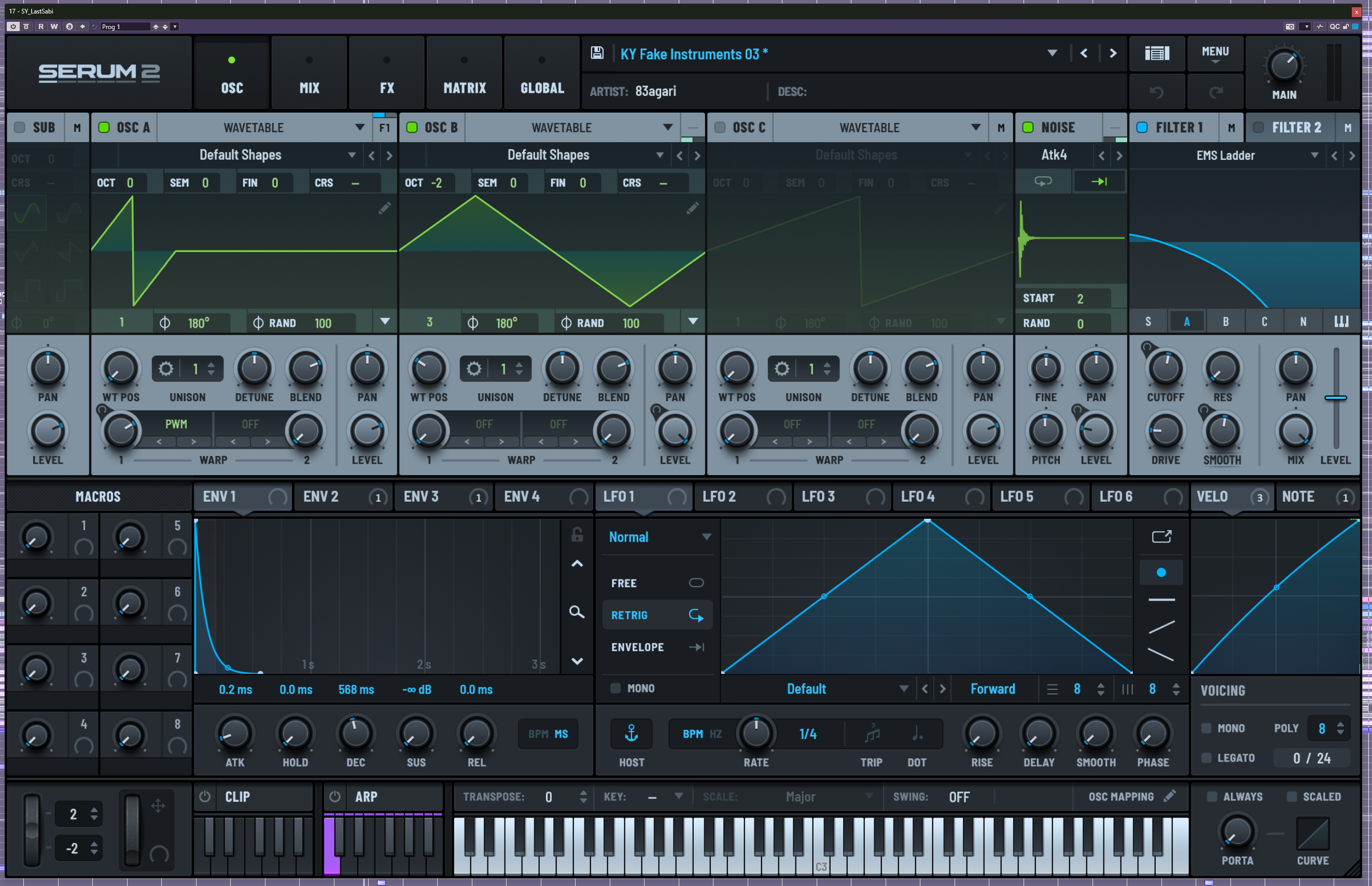1372x886 pixels.
Task: Switch to the FX tab
Action: pos(387,74)
